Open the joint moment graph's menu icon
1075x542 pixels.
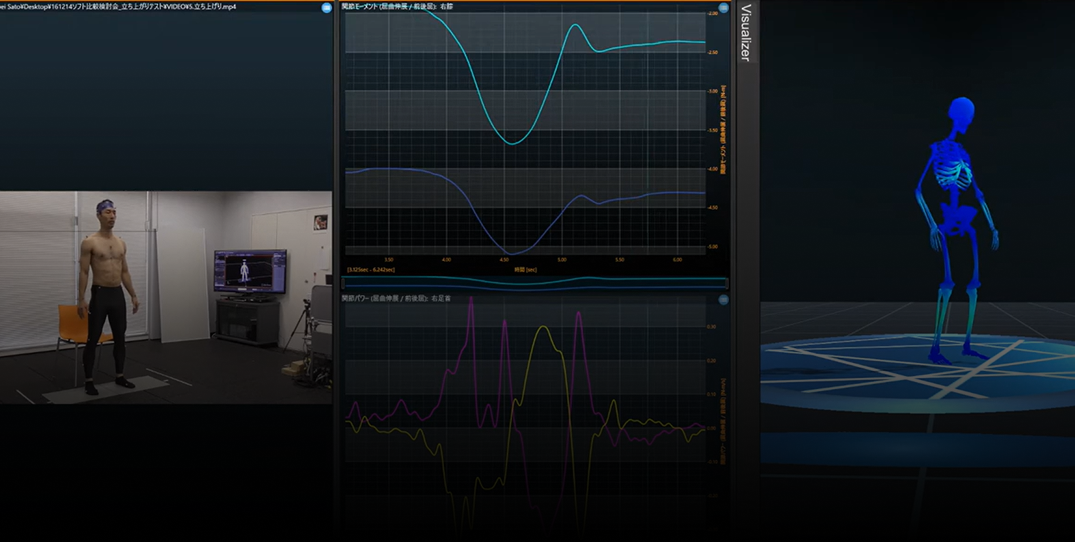[723, 8]
